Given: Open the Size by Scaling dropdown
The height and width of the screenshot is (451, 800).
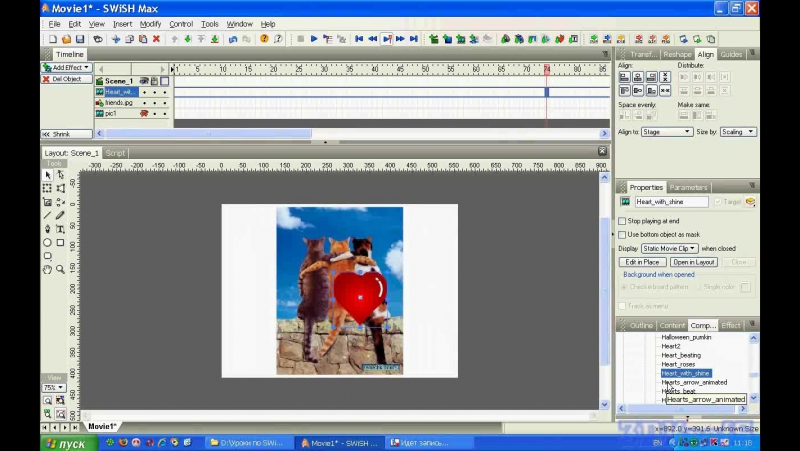Looking at the screenshot, I should 738,132.
